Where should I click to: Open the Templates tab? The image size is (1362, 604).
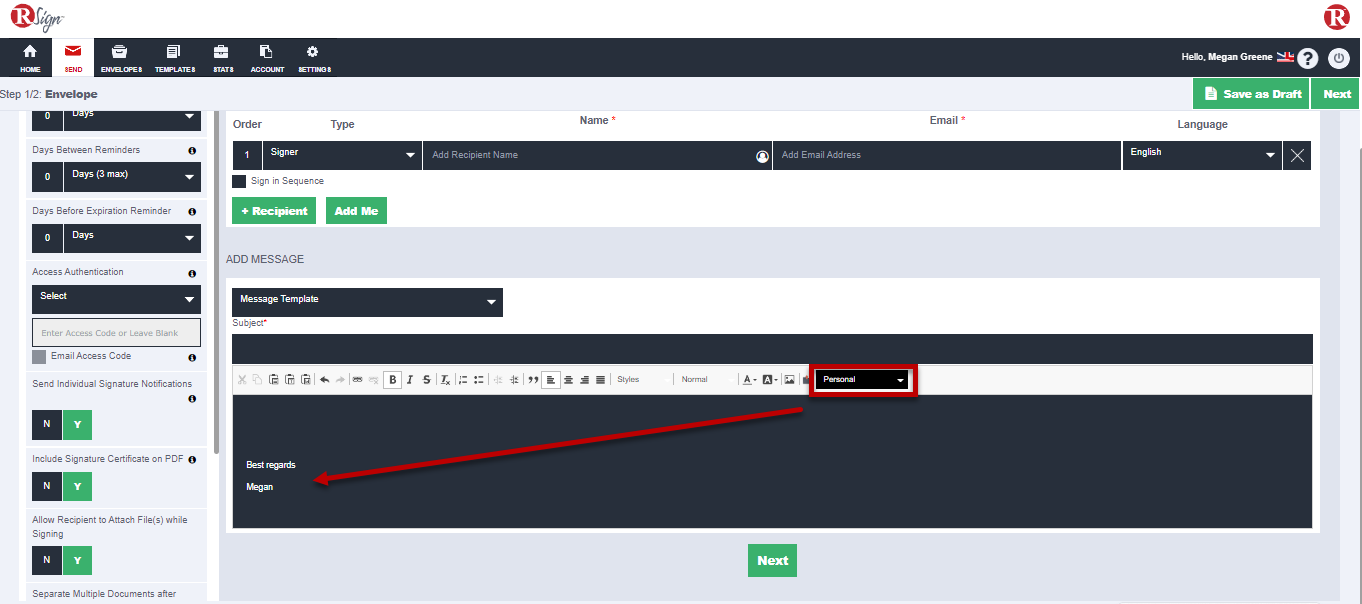click(x=175, y=59)
